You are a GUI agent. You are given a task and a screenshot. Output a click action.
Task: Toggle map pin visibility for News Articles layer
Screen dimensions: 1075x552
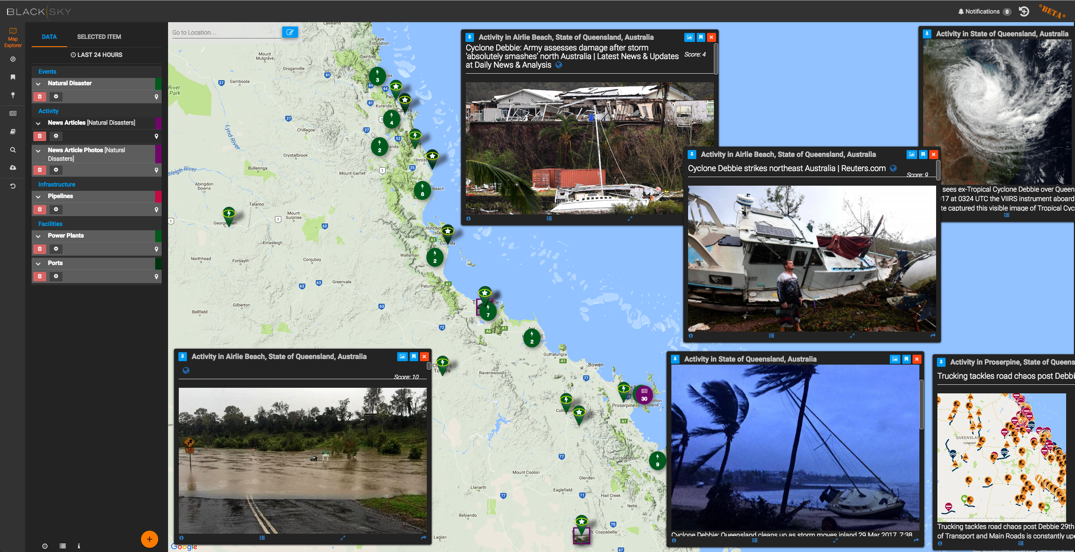(156, 136)
